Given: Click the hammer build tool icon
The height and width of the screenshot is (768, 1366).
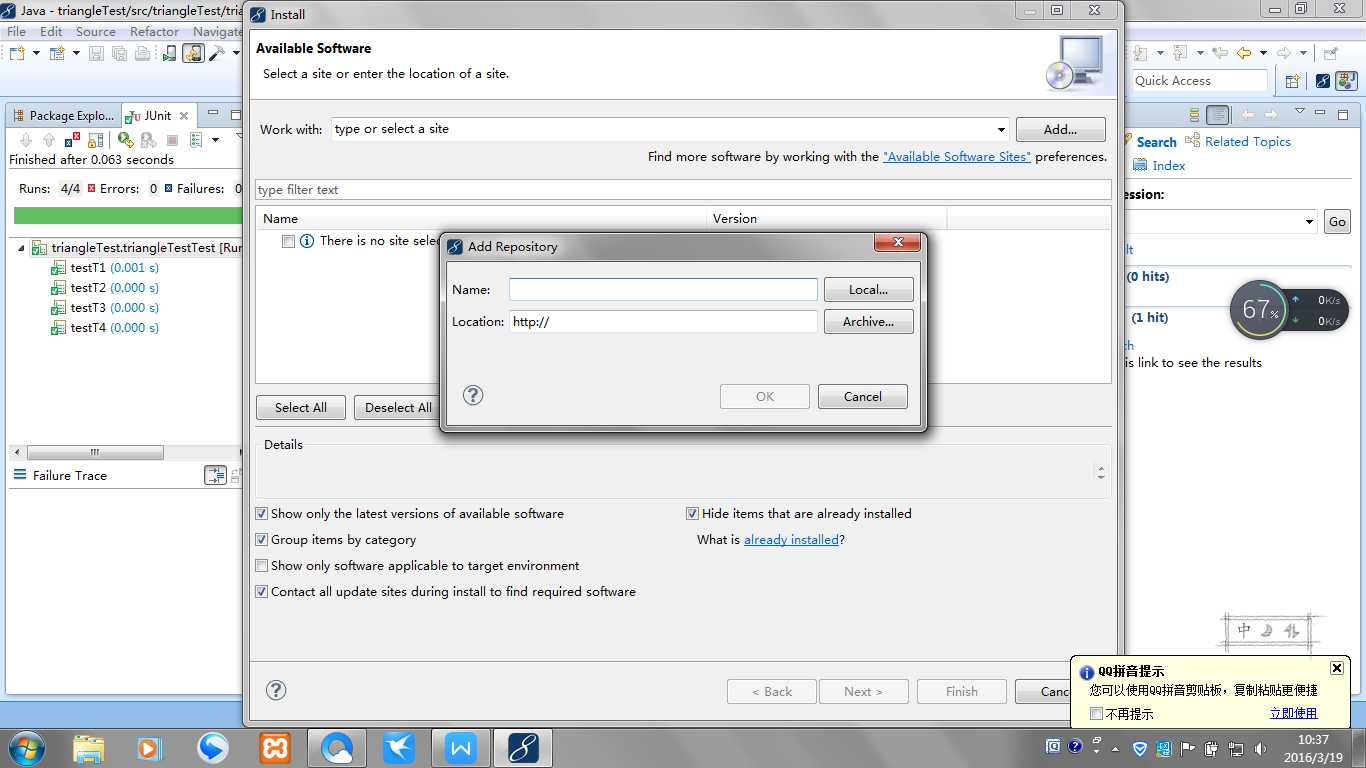Looking at the screenshot, I should click(x=216, y=53).
